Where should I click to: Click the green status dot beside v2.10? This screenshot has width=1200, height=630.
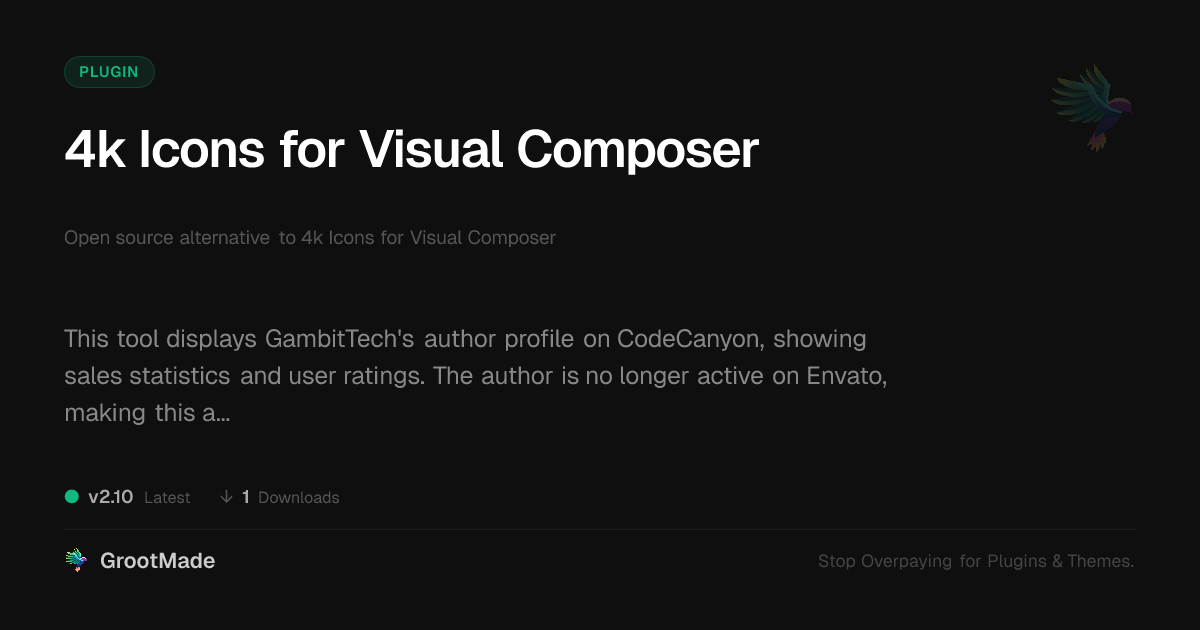tap(72, 496)
